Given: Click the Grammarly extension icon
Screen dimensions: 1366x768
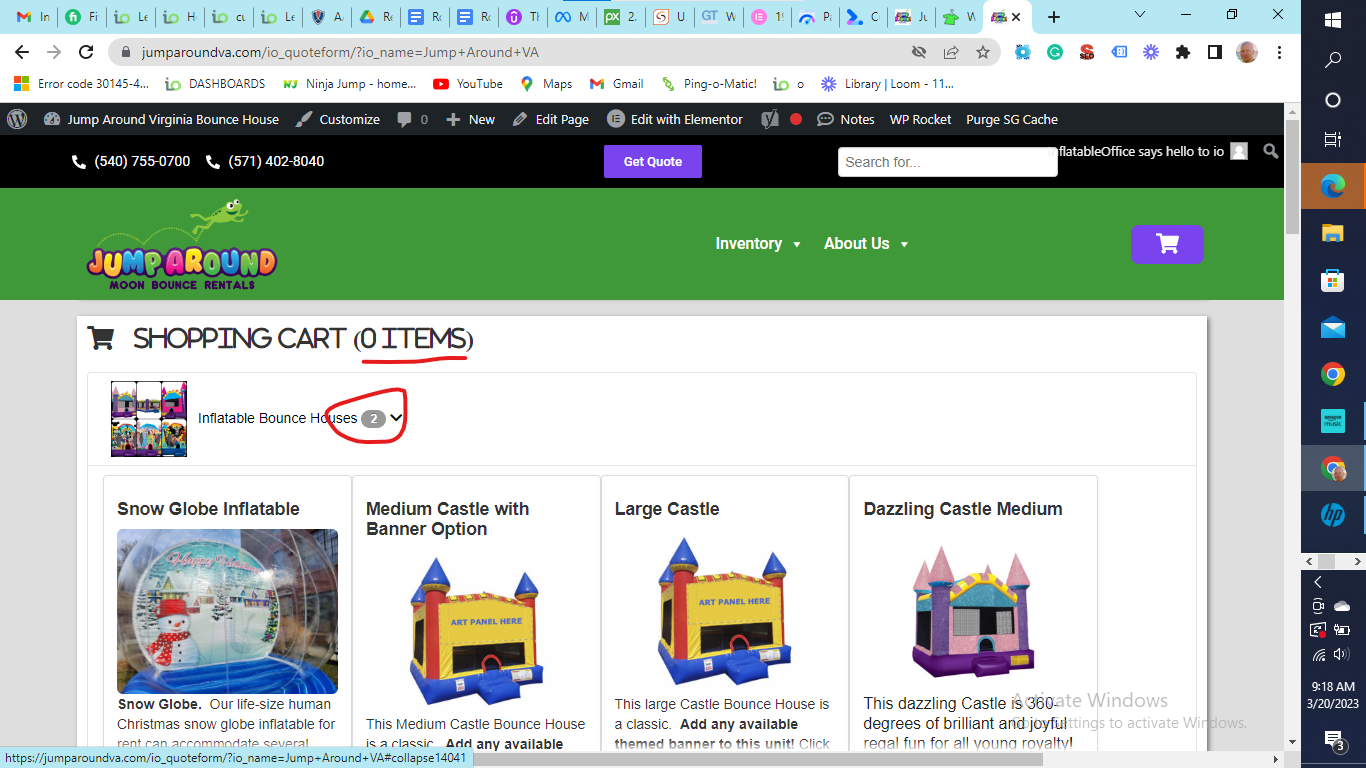Looking at the screenshot, I should [1055, 52].
